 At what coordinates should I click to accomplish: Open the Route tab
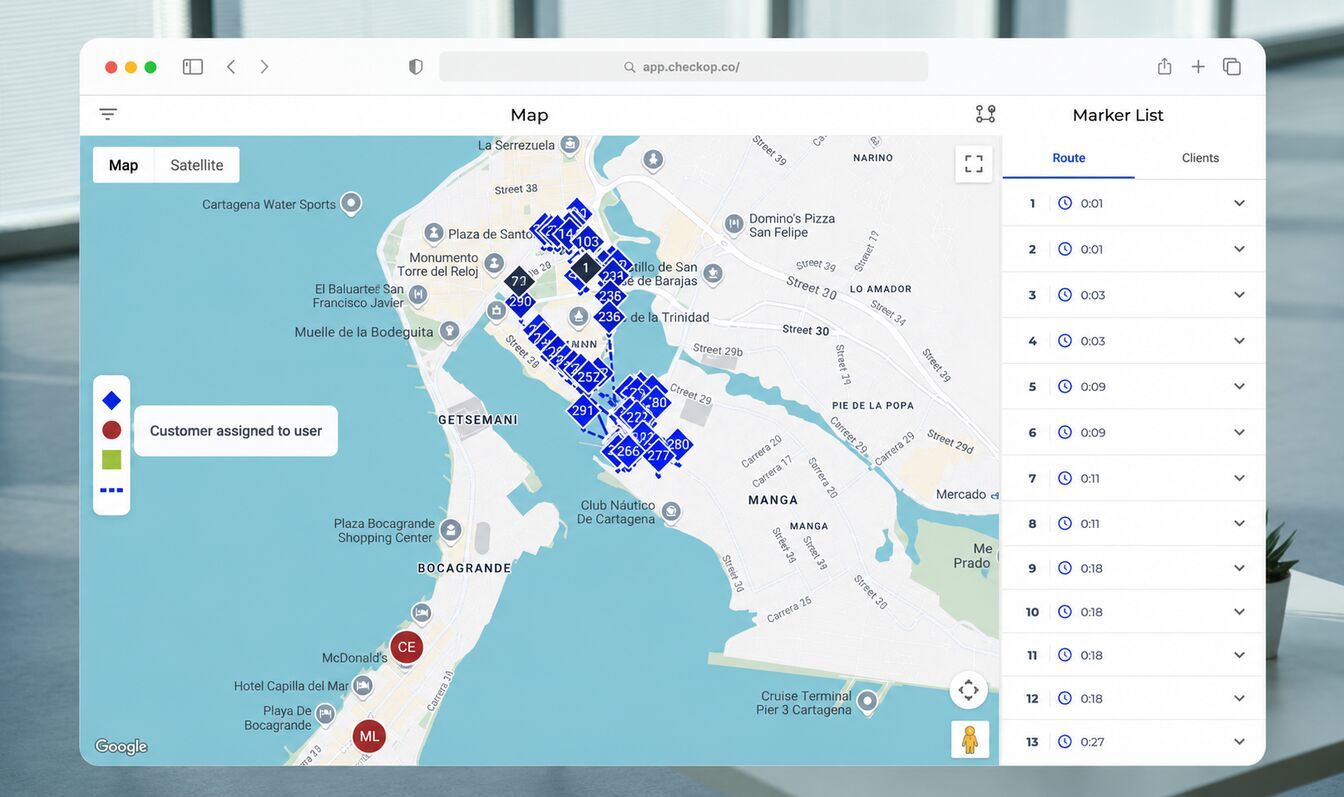(x=1069, y=158)
